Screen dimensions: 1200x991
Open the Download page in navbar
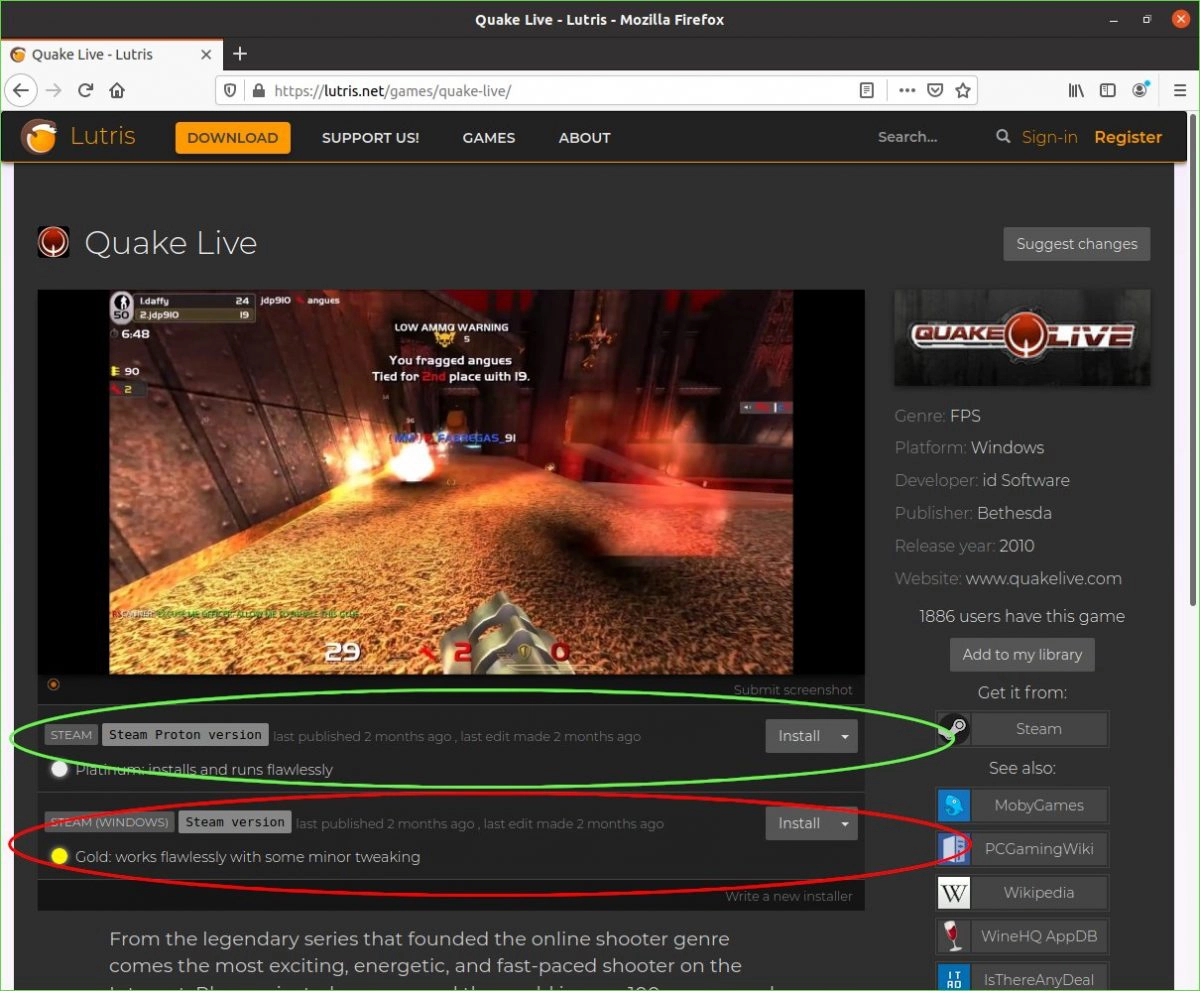[x=233, y=138]
